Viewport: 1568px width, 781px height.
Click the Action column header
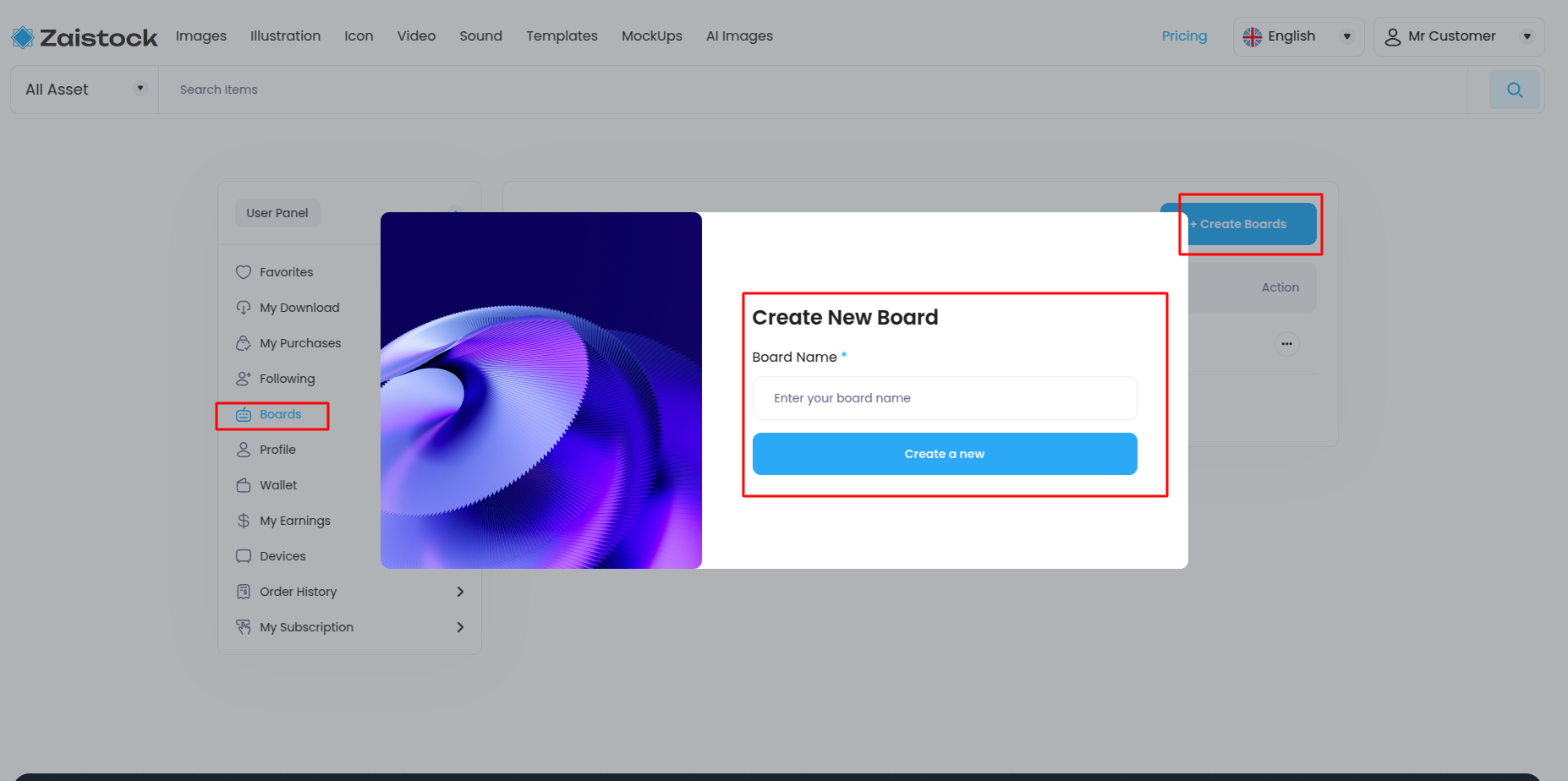[x=1280, y=287]
